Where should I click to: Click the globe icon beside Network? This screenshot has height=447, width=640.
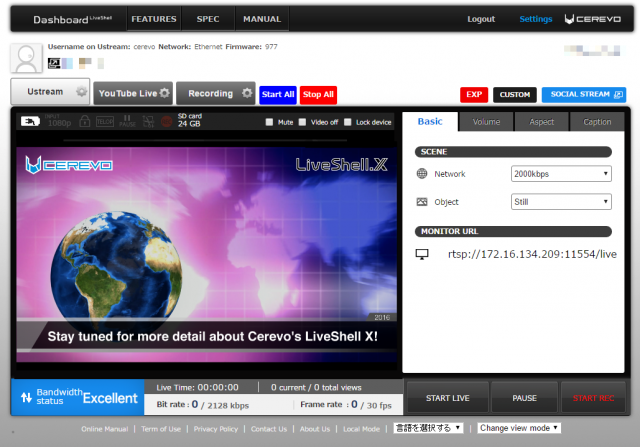coord(422,173)
